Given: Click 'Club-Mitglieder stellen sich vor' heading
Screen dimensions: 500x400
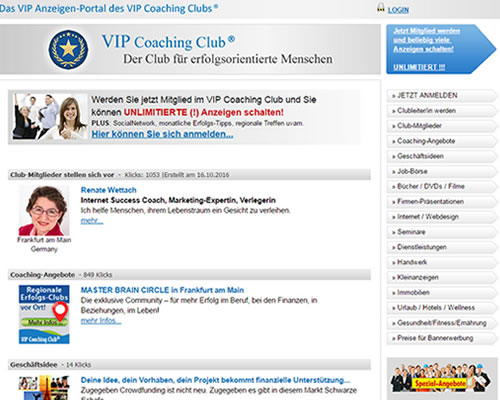Looking at the screenshot, I should pyautogui.click(x=62, y=175).
